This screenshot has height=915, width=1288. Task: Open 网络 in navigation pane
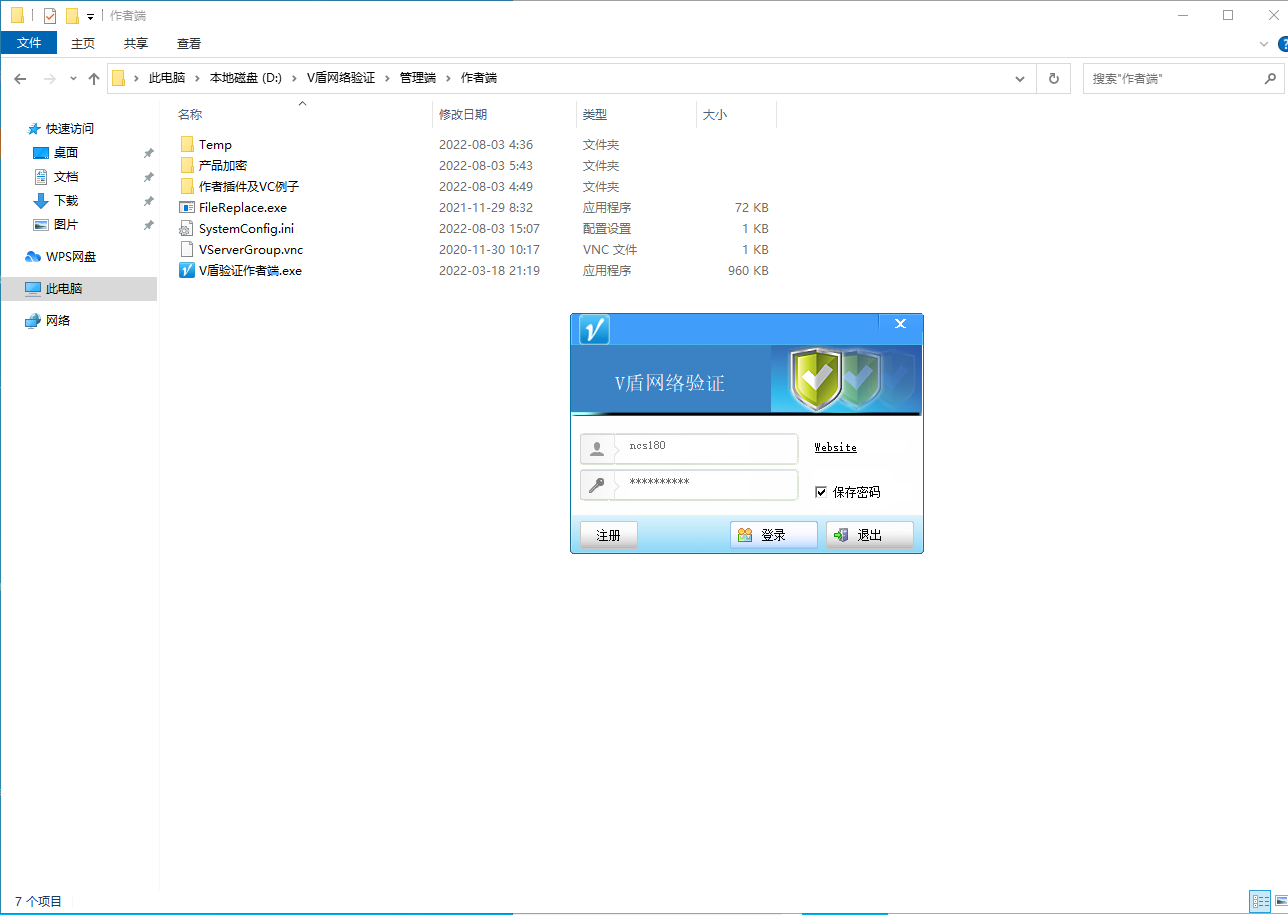click(58, 321)
